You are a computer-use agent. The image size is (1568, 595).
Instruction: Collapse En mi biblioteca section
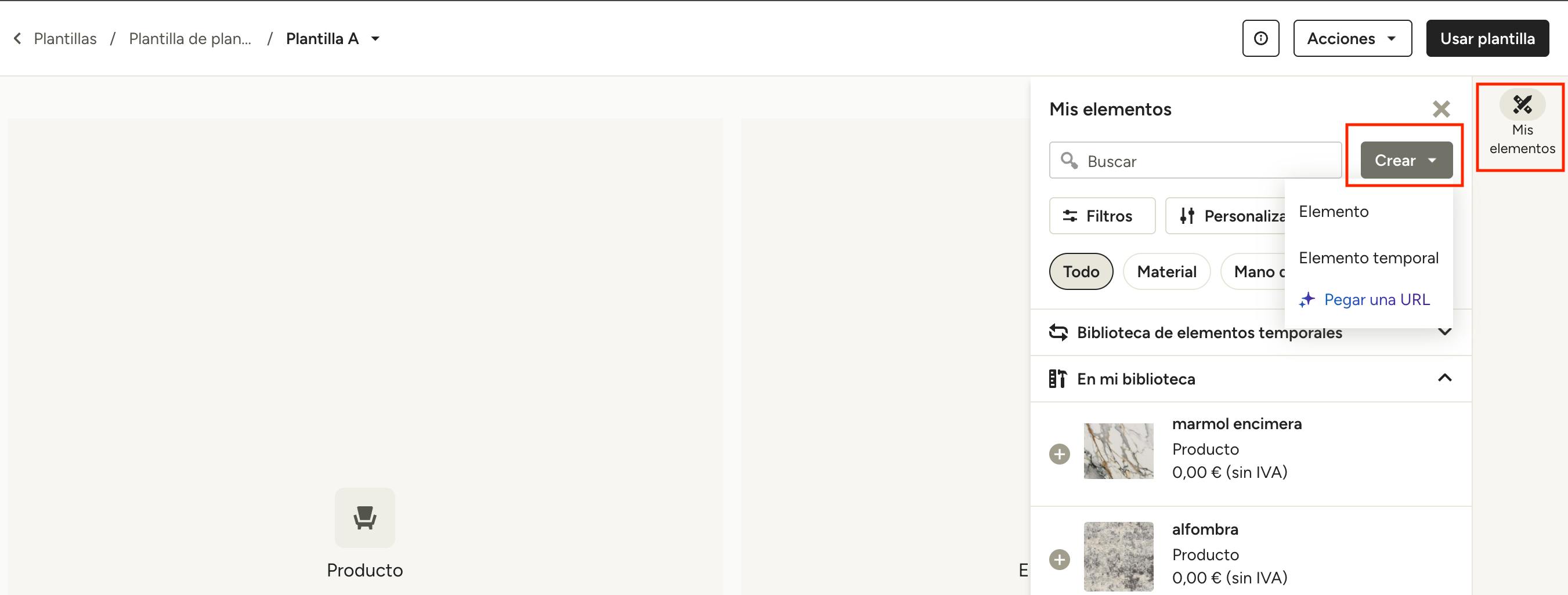(1444, 378)
